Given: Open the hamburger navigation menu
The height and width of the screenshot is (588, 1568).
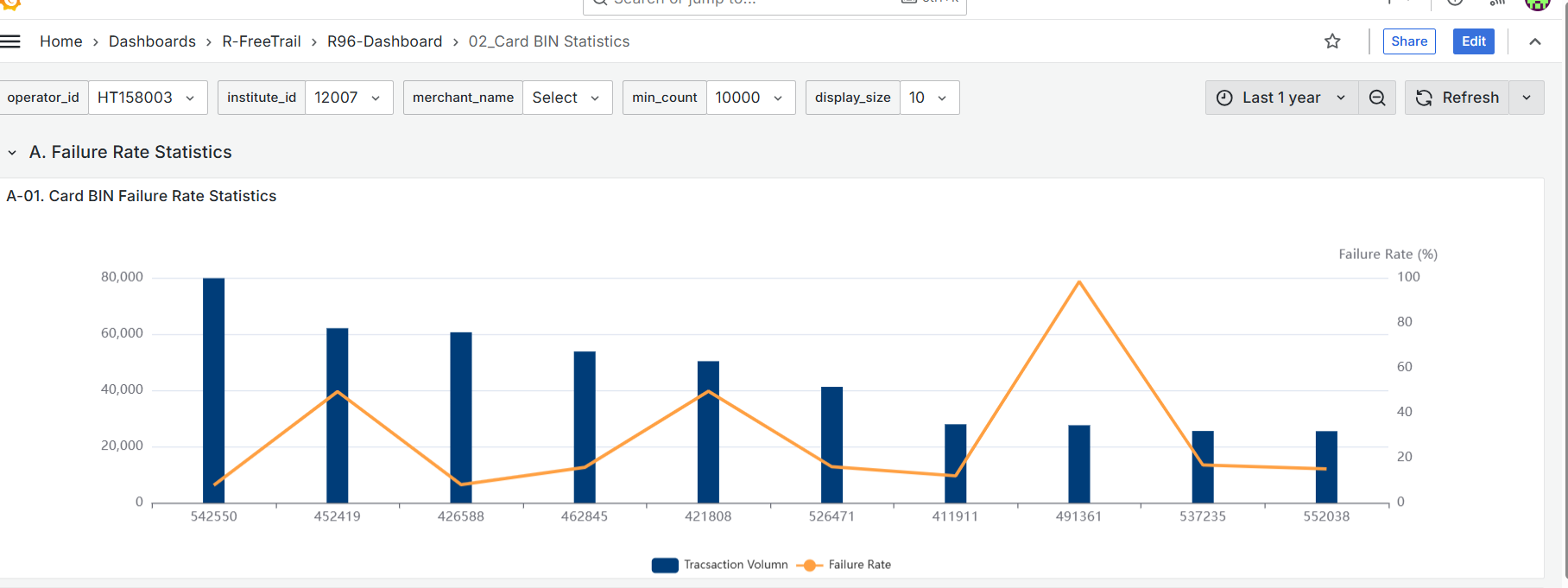Looking at the screenshot, I should click(x=10, y=41).
